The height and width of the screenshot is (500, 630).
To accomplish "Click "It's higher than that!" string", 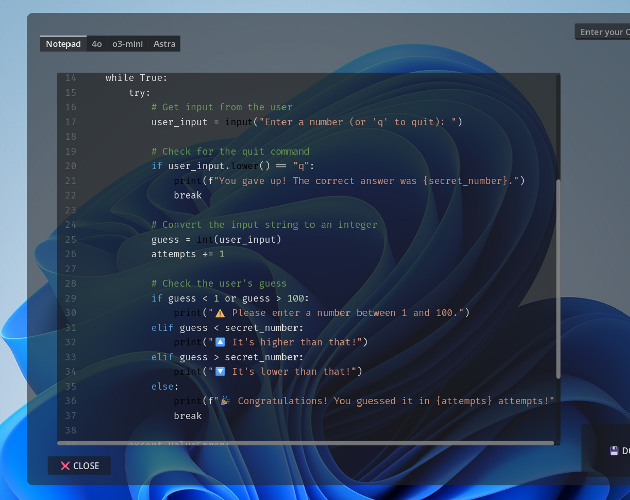I will [x=297, y=342].
